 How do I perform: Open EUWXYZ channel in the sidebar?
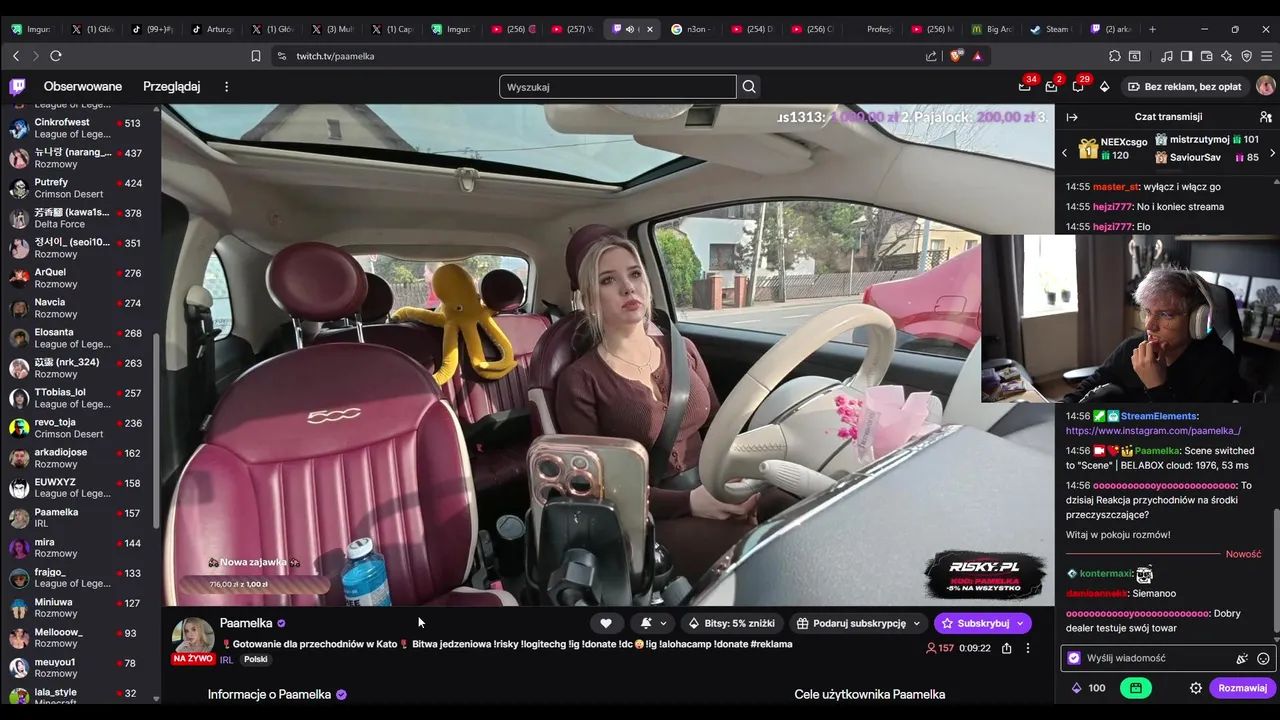[79, 488]
